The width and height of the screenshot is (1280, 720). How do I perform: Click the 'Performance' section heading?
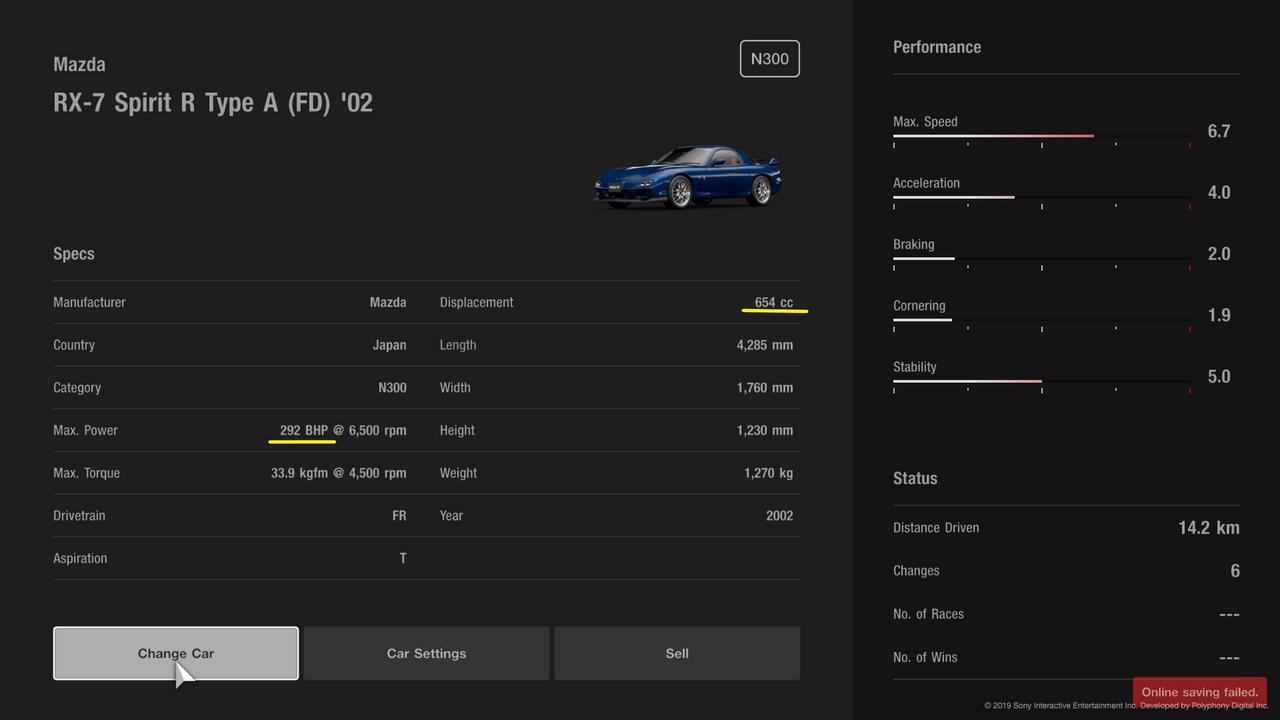[x=937, y=47]
